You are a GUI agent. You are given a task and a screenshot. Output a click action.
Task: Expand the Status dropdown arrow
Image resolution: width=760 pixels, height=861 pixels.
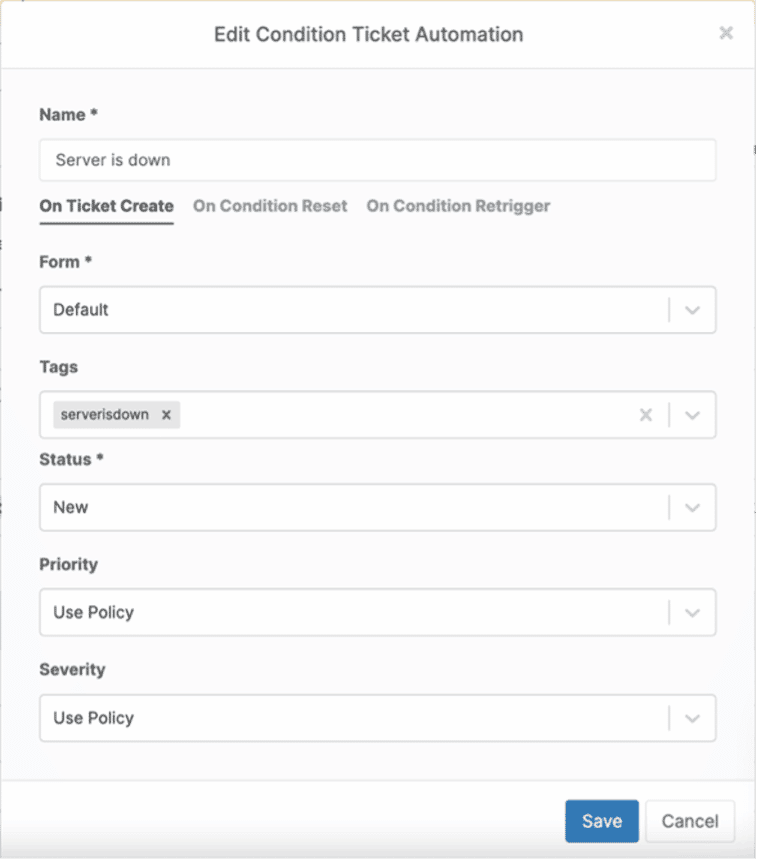(692, 507)
